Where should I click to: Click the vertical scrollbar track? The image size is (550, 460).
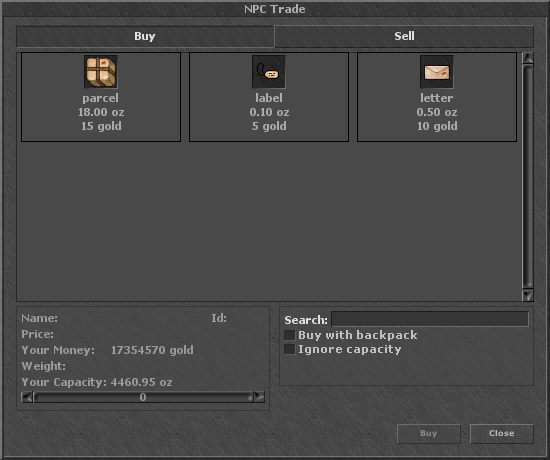(x=528, y=176)
